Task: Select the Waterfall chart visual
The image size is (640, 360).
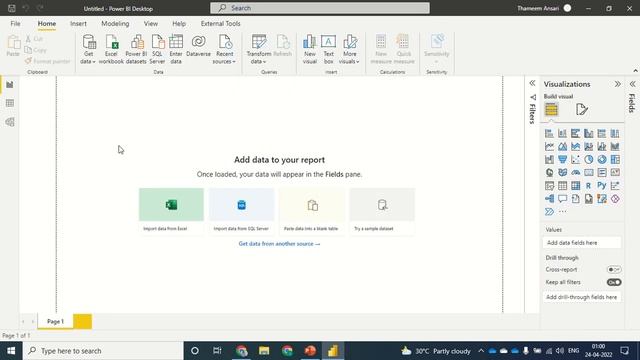Action: [549, 160]
